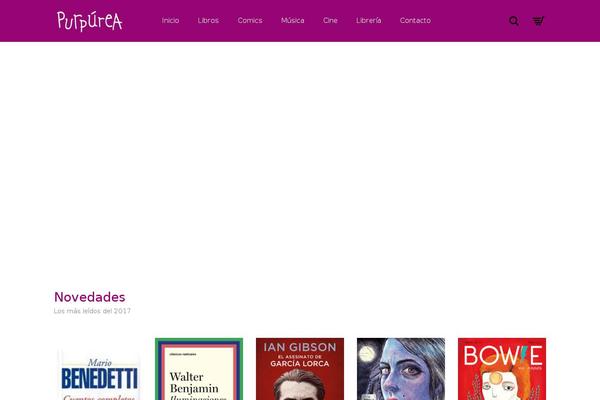
Task: Open the shopping cart icon
Action: [x=538, y=21]
